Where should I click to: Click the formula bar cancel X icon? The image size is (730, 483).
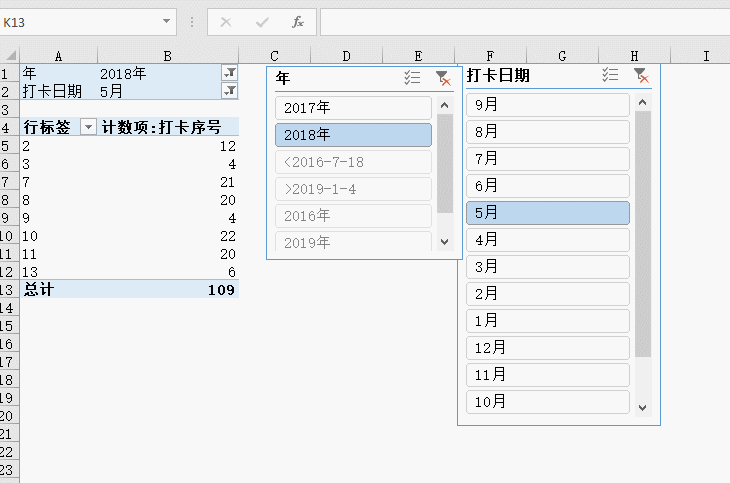(226, 22)
